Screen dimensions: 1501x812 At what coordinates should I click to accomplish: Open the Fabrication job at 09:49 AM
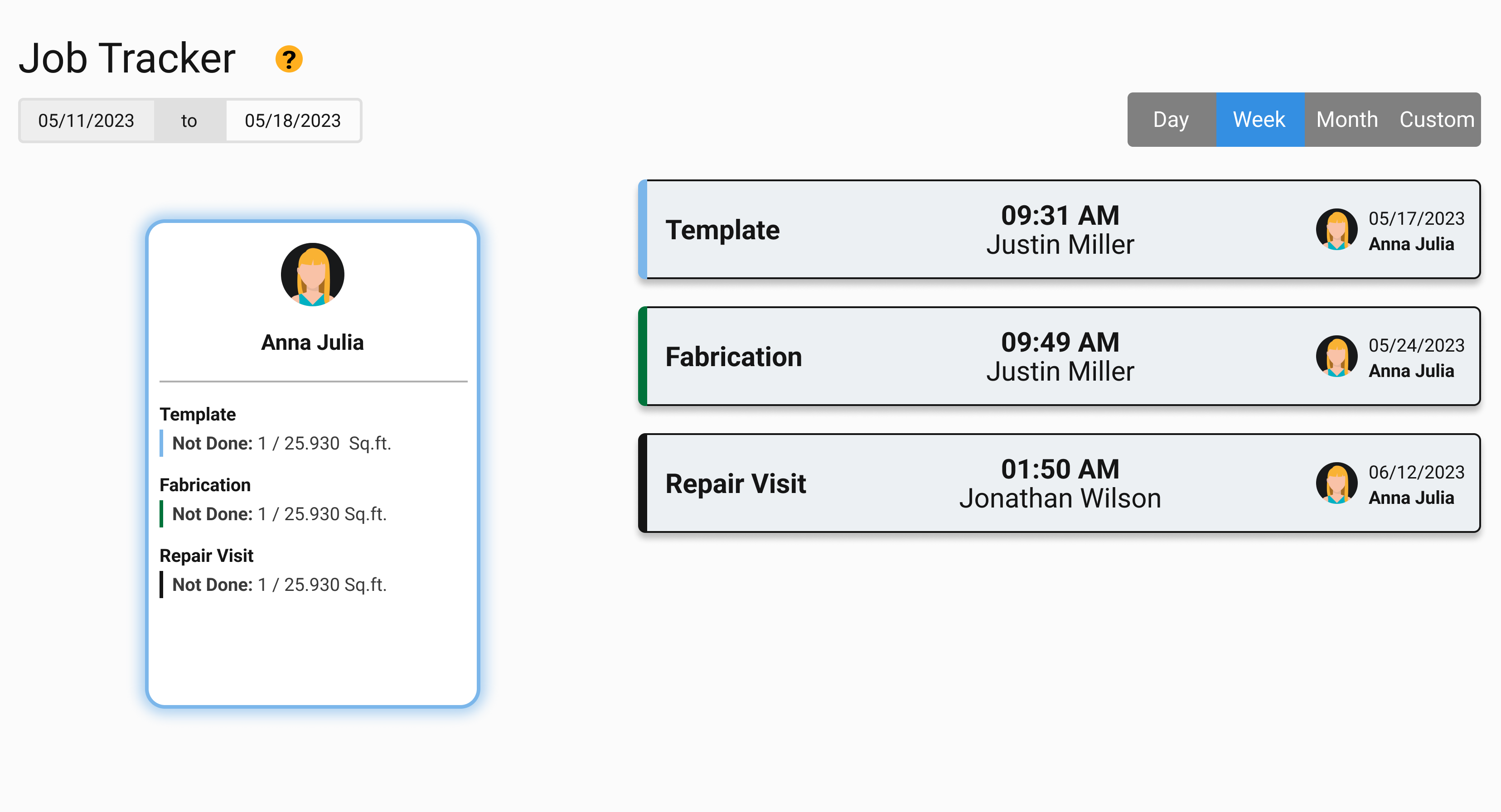pos(1059,357)
